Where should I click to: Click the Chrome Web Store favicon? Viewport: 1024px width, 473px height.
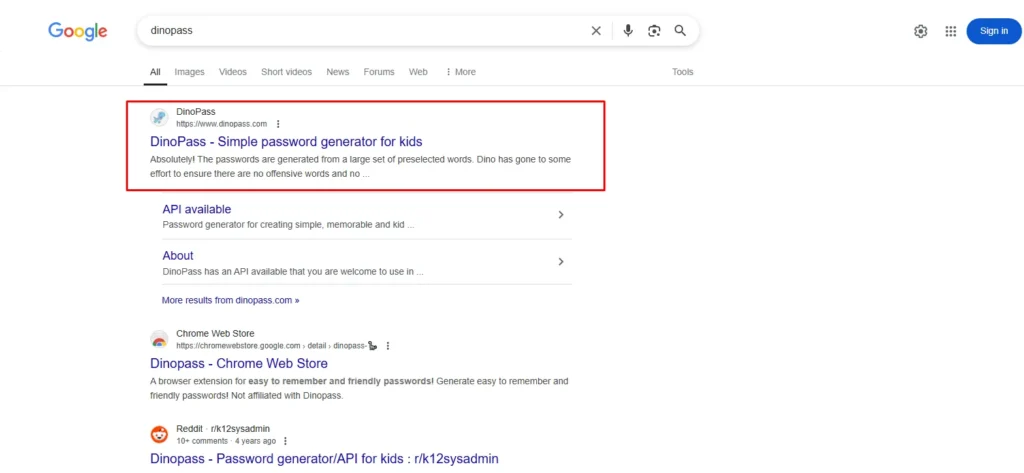tap(159, 339)
